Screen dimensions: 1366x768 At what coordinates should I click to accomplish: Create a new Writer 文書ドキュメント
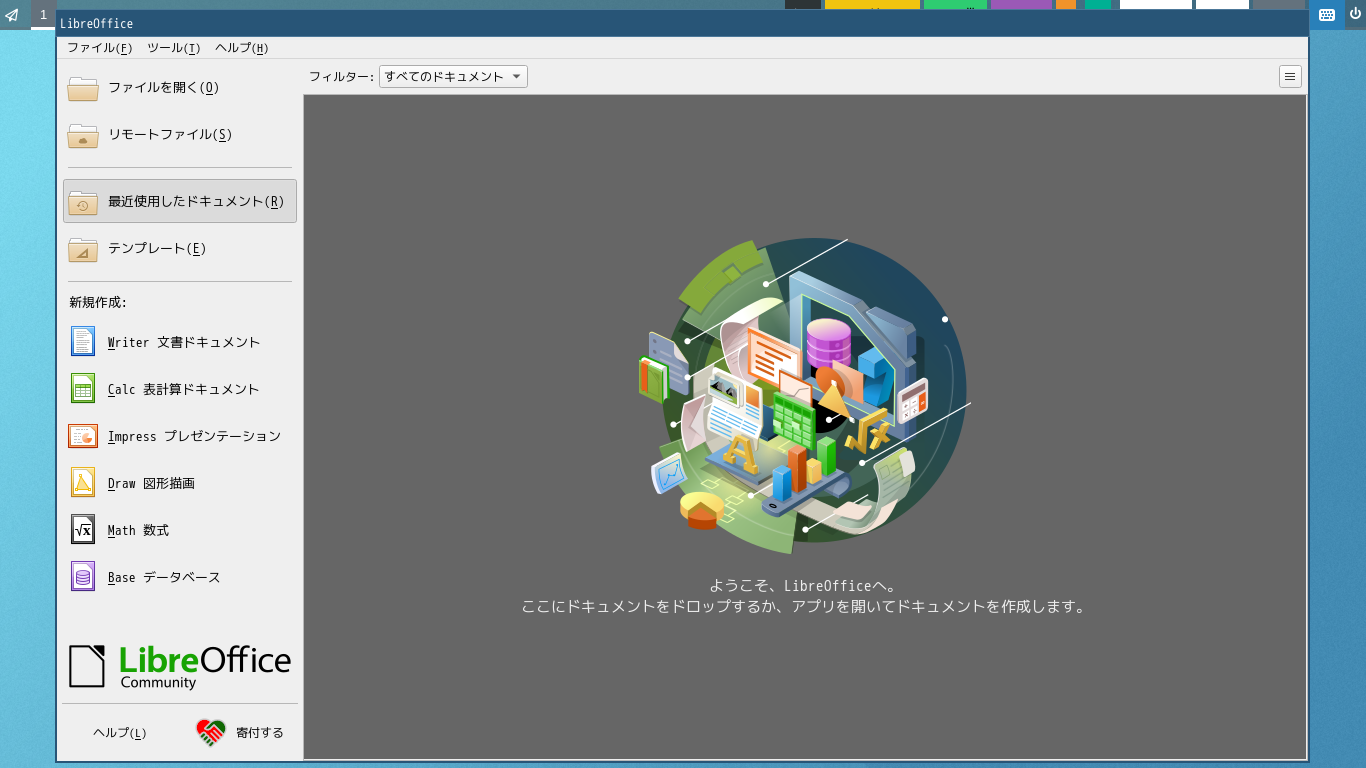click(x=180, y=342)
